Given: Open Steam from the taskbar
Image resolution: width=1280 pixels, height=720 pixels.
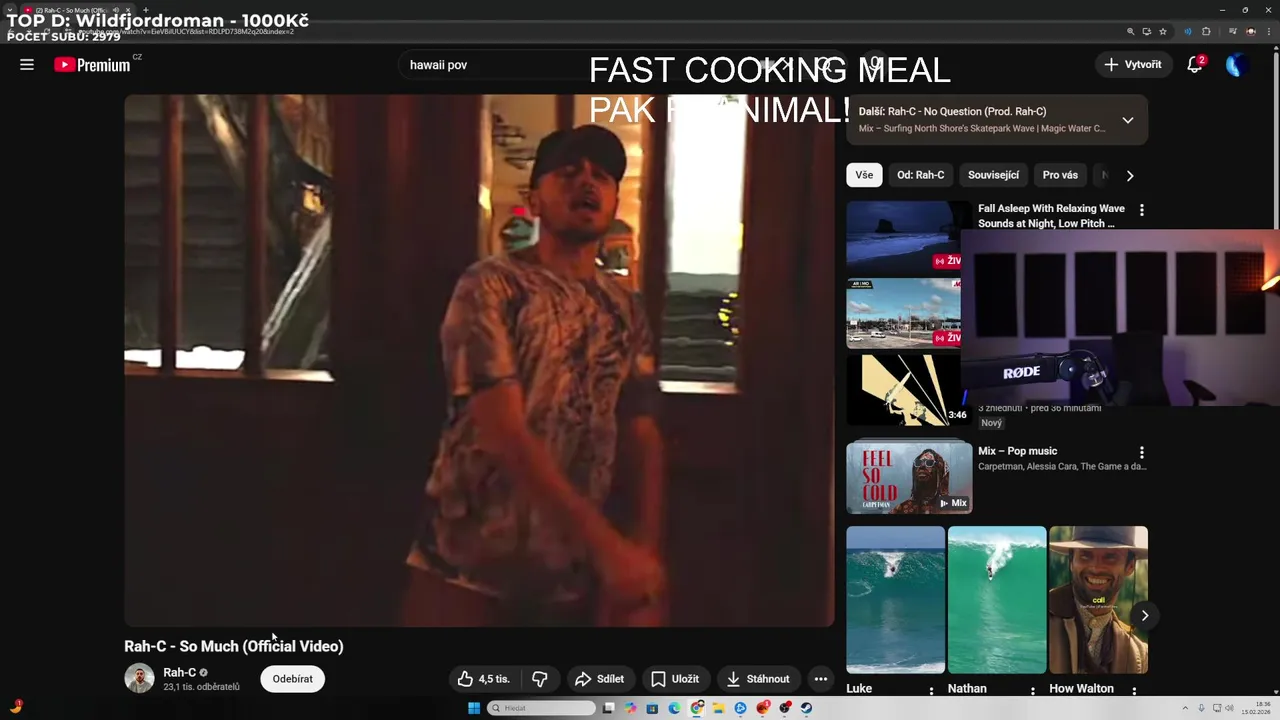Looking at the screenshot, I should click(806, 708).
